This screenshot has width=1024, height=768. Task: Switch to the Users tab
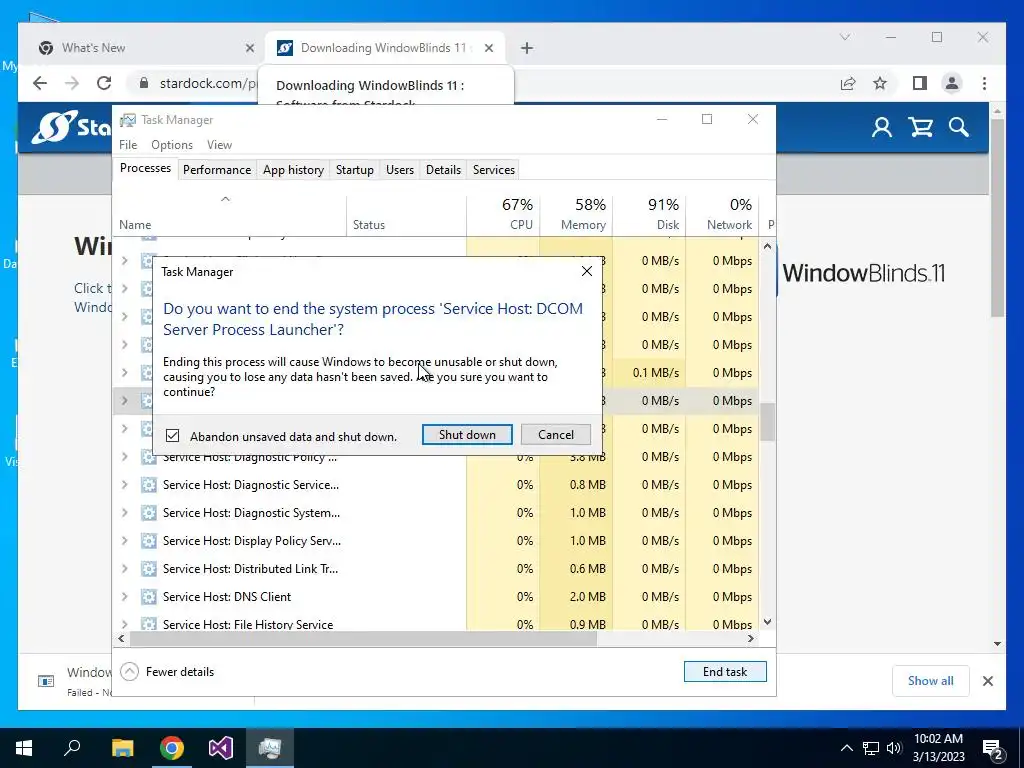(x=400, y=170)
